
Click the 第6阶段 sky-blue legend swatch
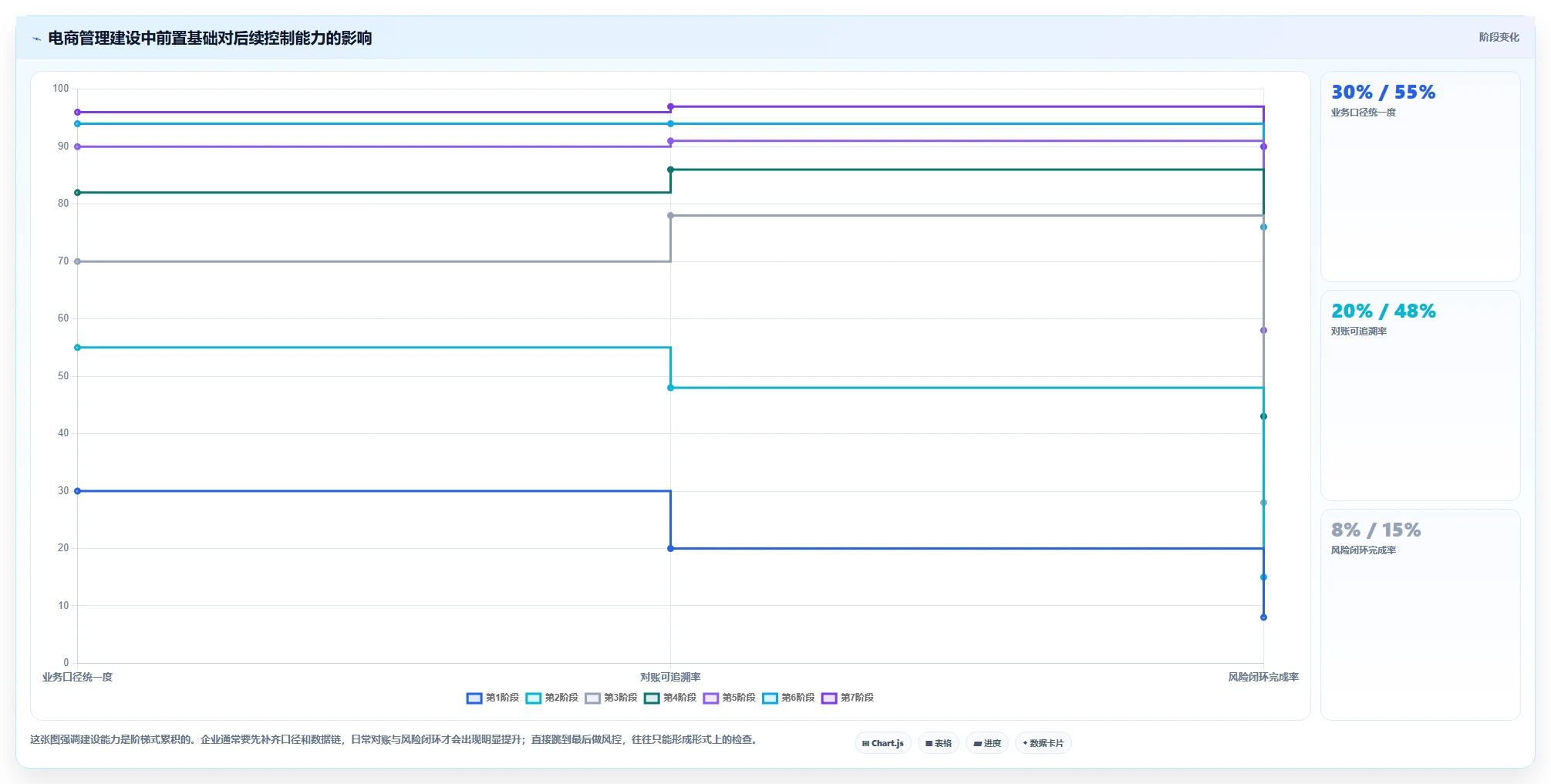coord(770,698)
